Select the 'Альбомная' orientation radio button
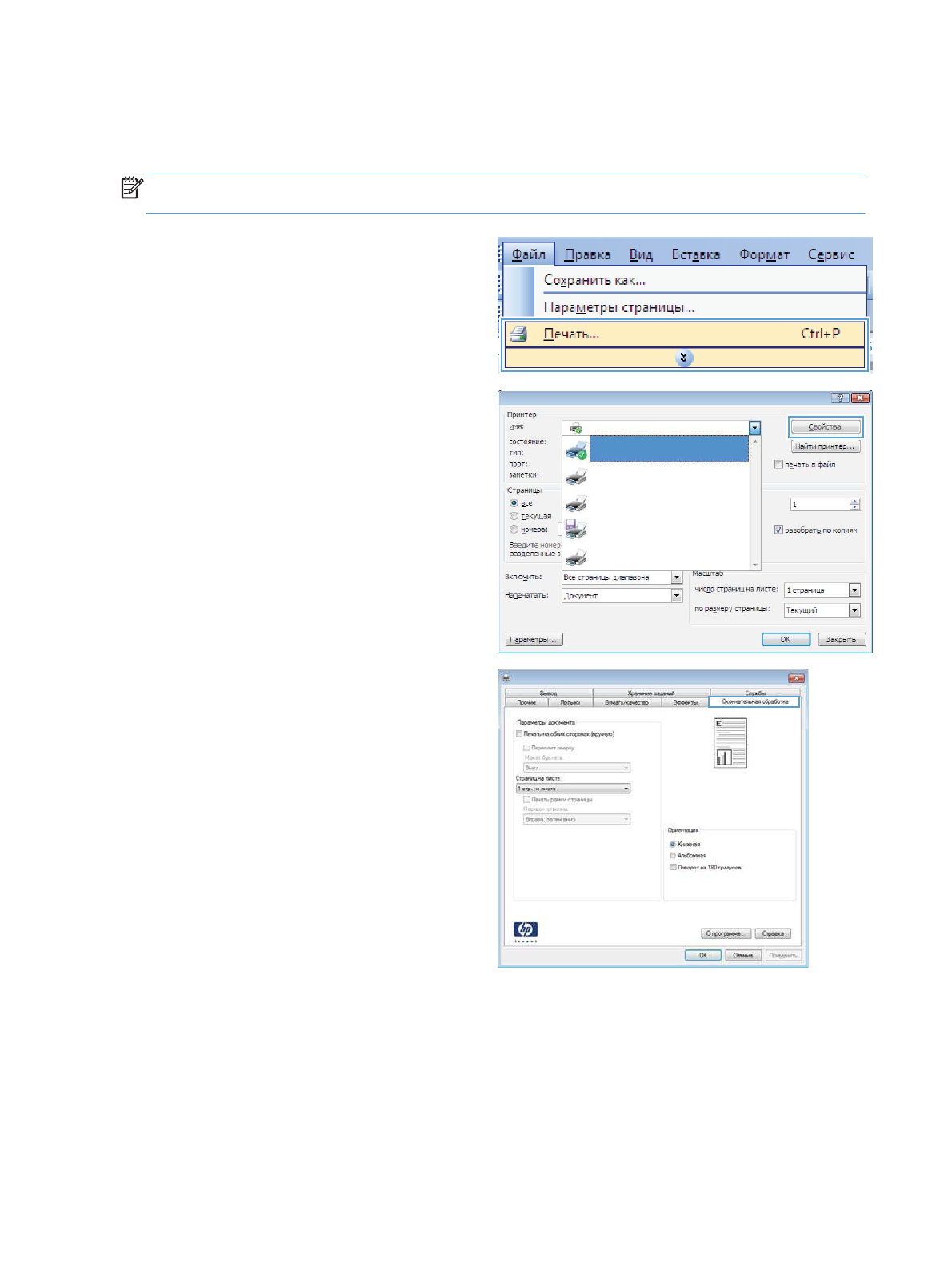This screenshot has width=952, height=1267. coord(673,856)
